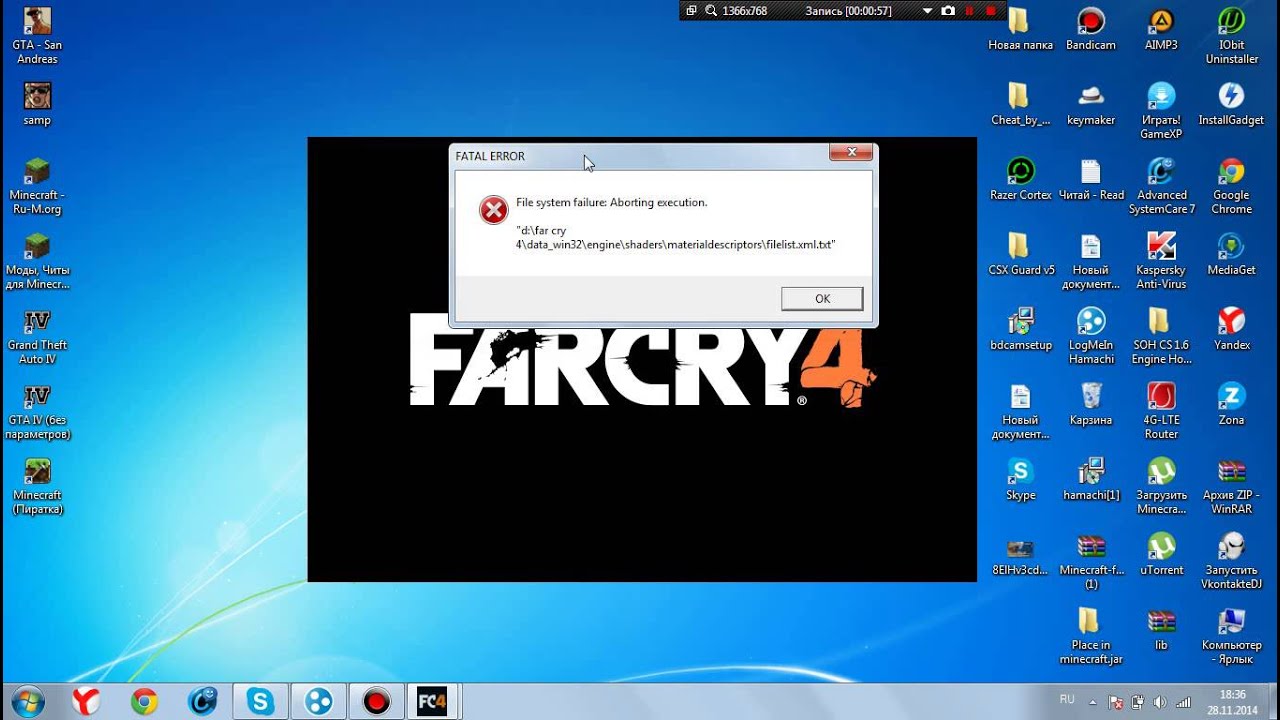Open Place in minecraft.jar folder

point(1090,636)
